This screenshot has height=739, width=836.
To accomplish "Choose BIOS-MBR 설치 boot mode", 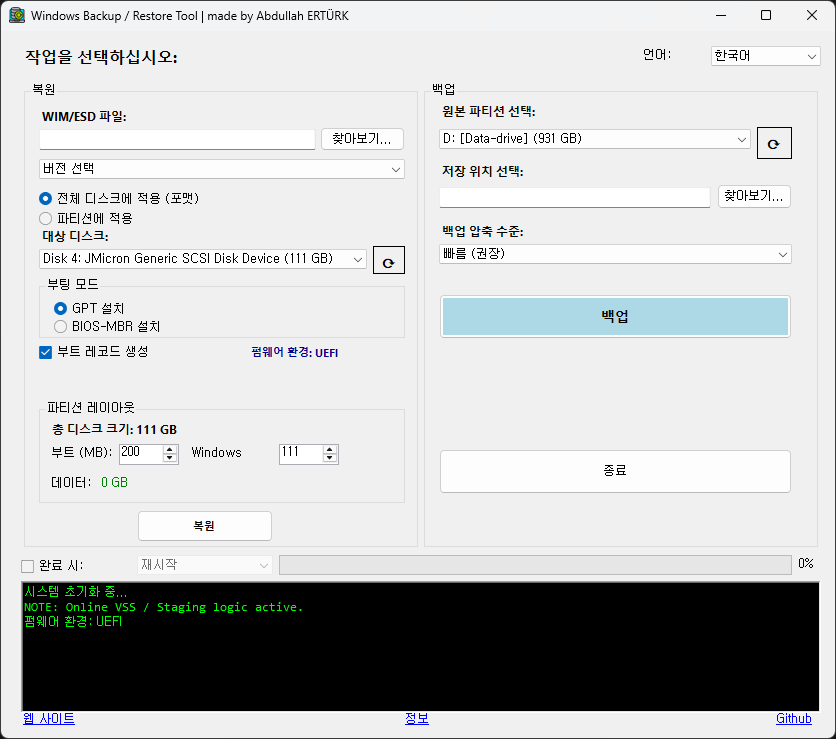I will (107, 326).
